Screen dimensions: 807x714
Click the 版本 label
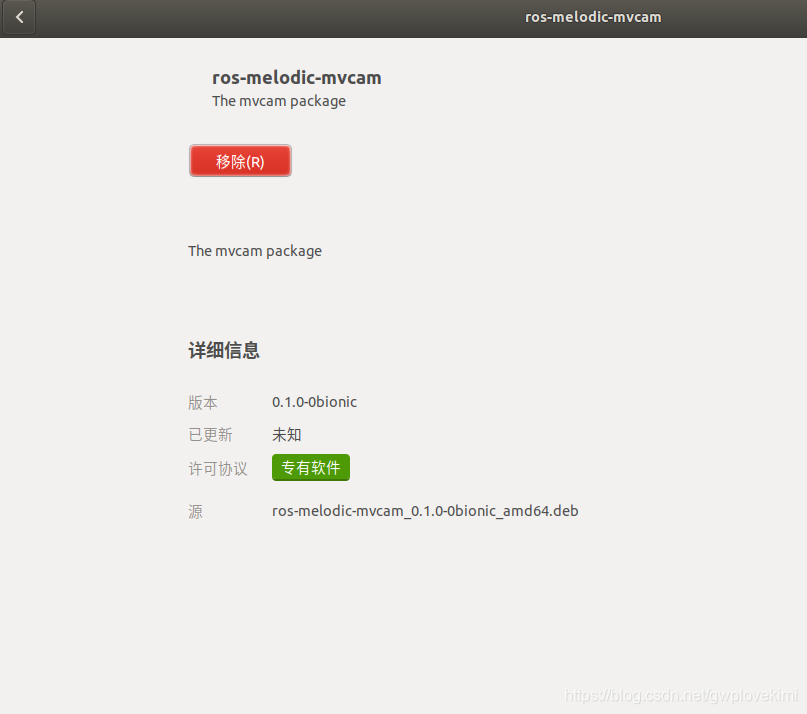(203, 403)
